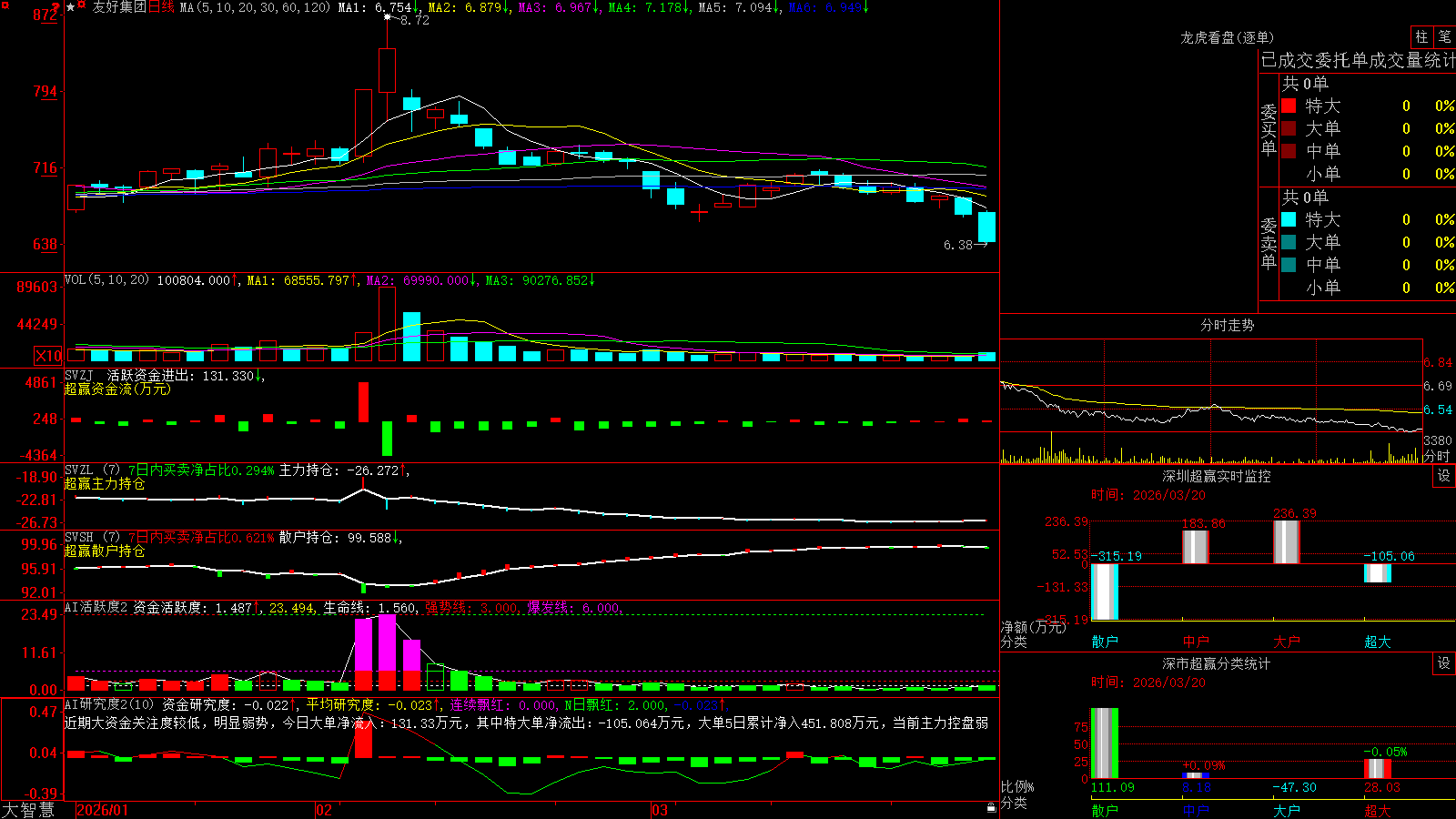Click the 超赢散户持仓 label
Viewport: 1456px width, 819px height.
[x=105, y=551]
